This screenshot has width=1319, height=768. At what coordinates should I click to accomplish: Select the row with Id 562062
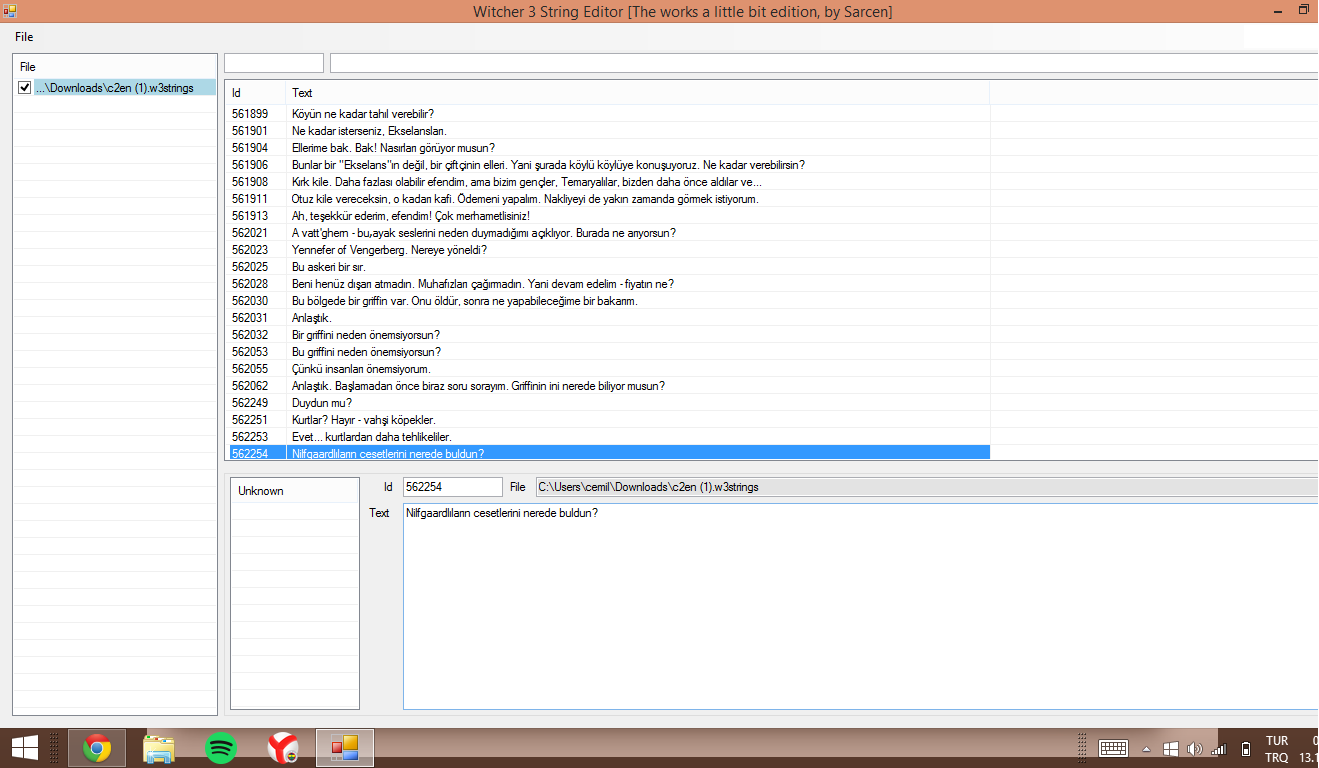[608, 386]
